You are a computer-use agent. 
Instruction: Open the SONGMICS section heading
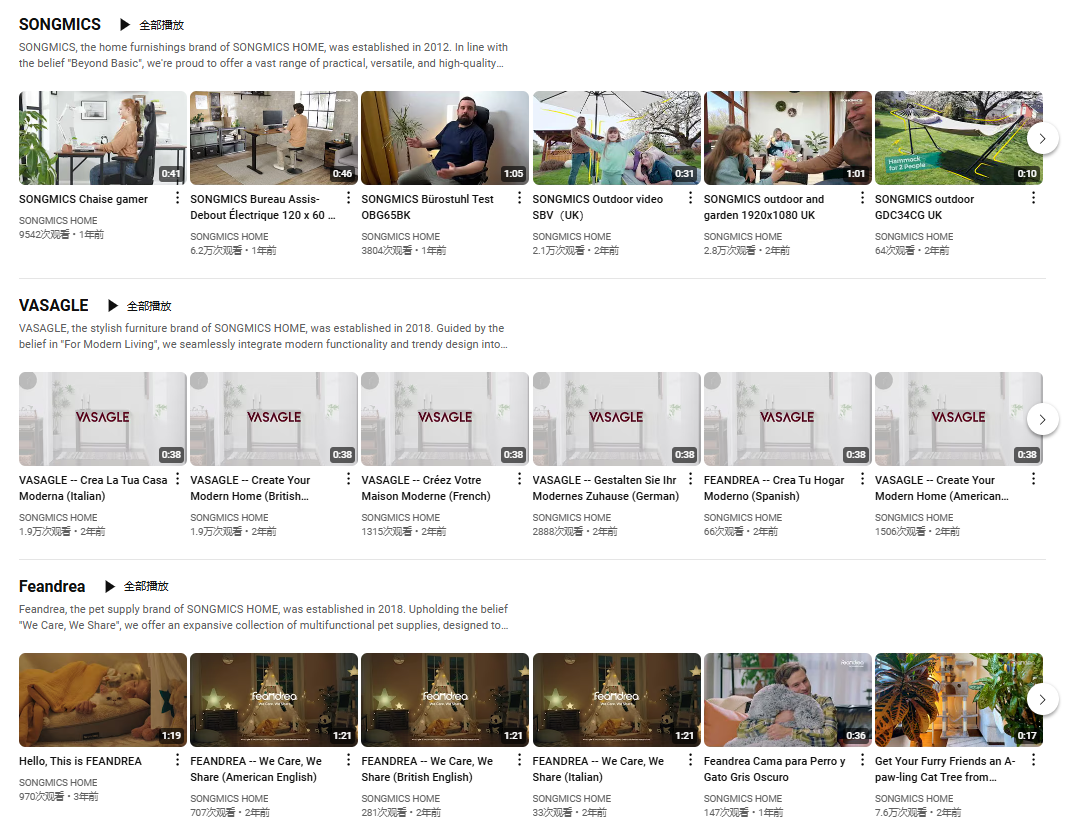[60, 25]
